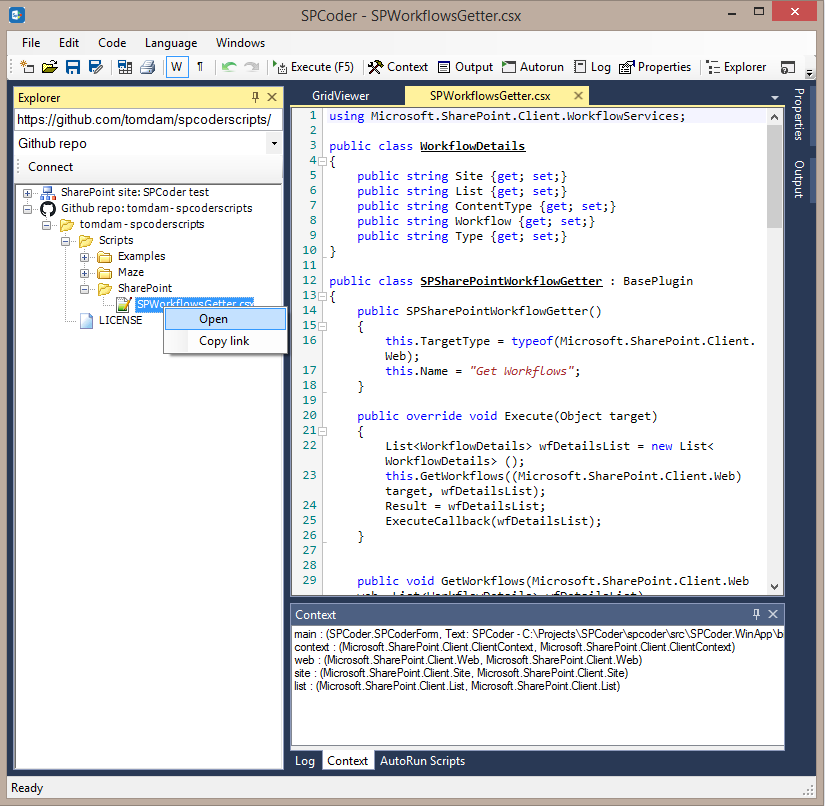This screenshot has width=825, height=806.
Task: Open the Log toolbar item
Action: click(592, 67)
